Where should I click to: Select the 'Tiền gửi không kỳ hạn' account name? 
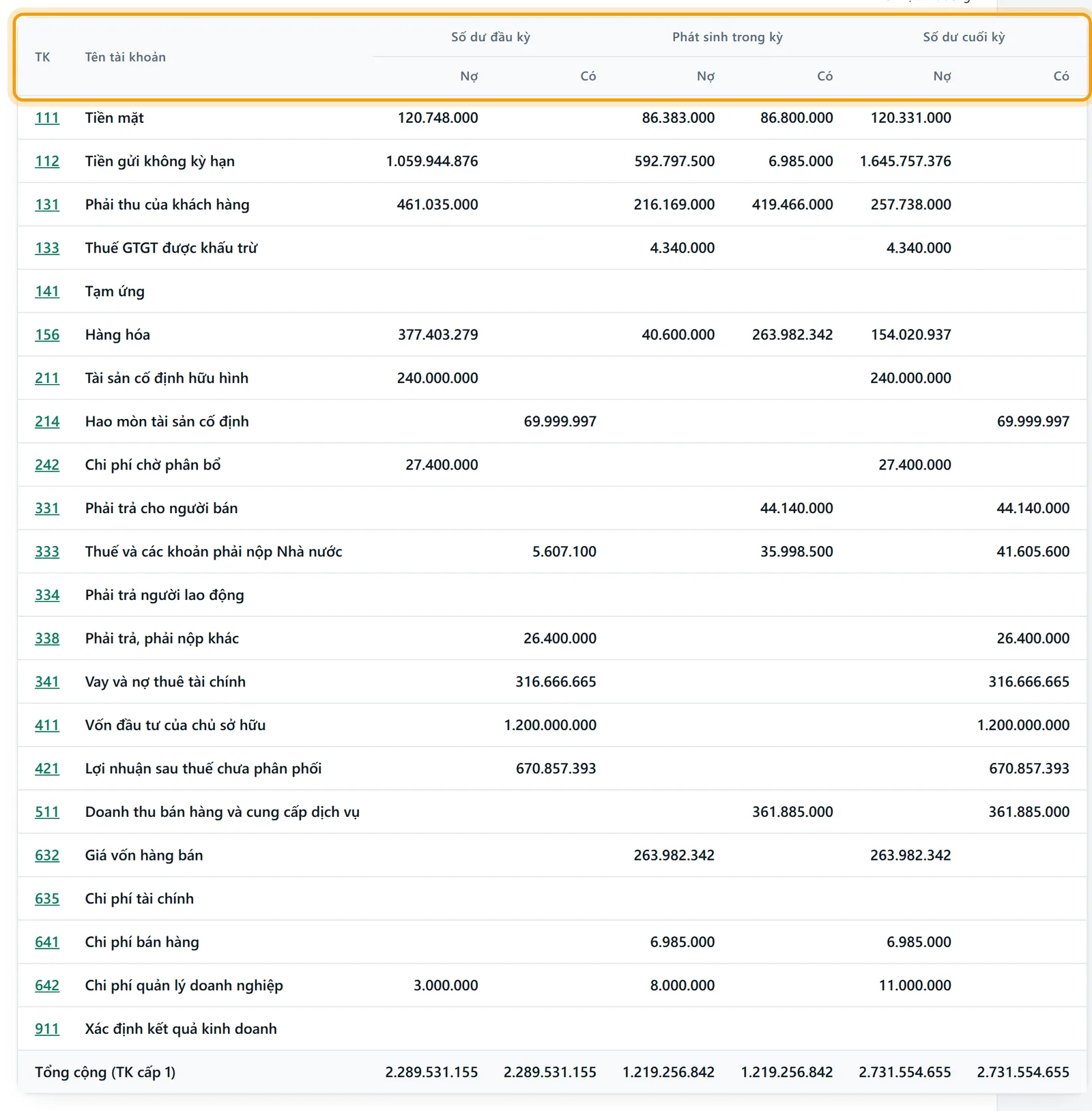(160, 161)
